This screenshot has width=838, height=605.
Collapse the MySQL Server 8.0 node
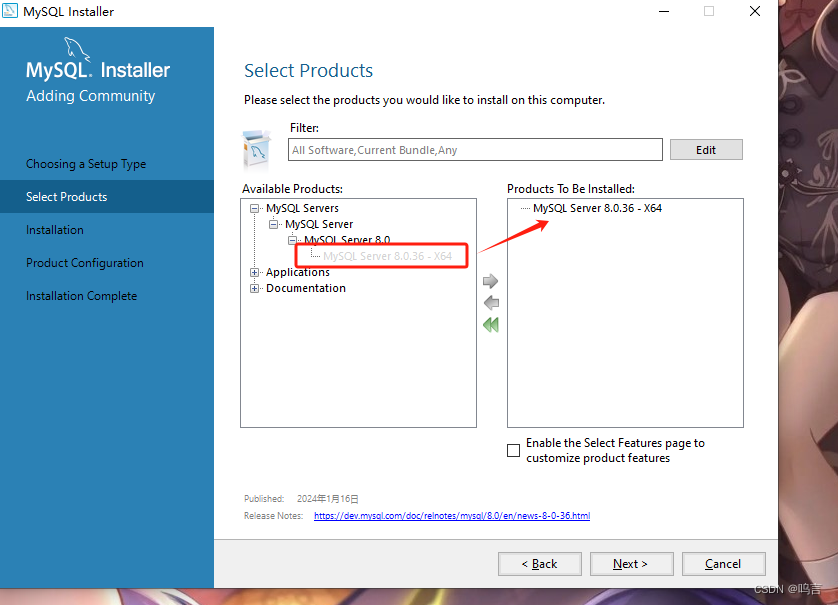[x=292, y=240]
